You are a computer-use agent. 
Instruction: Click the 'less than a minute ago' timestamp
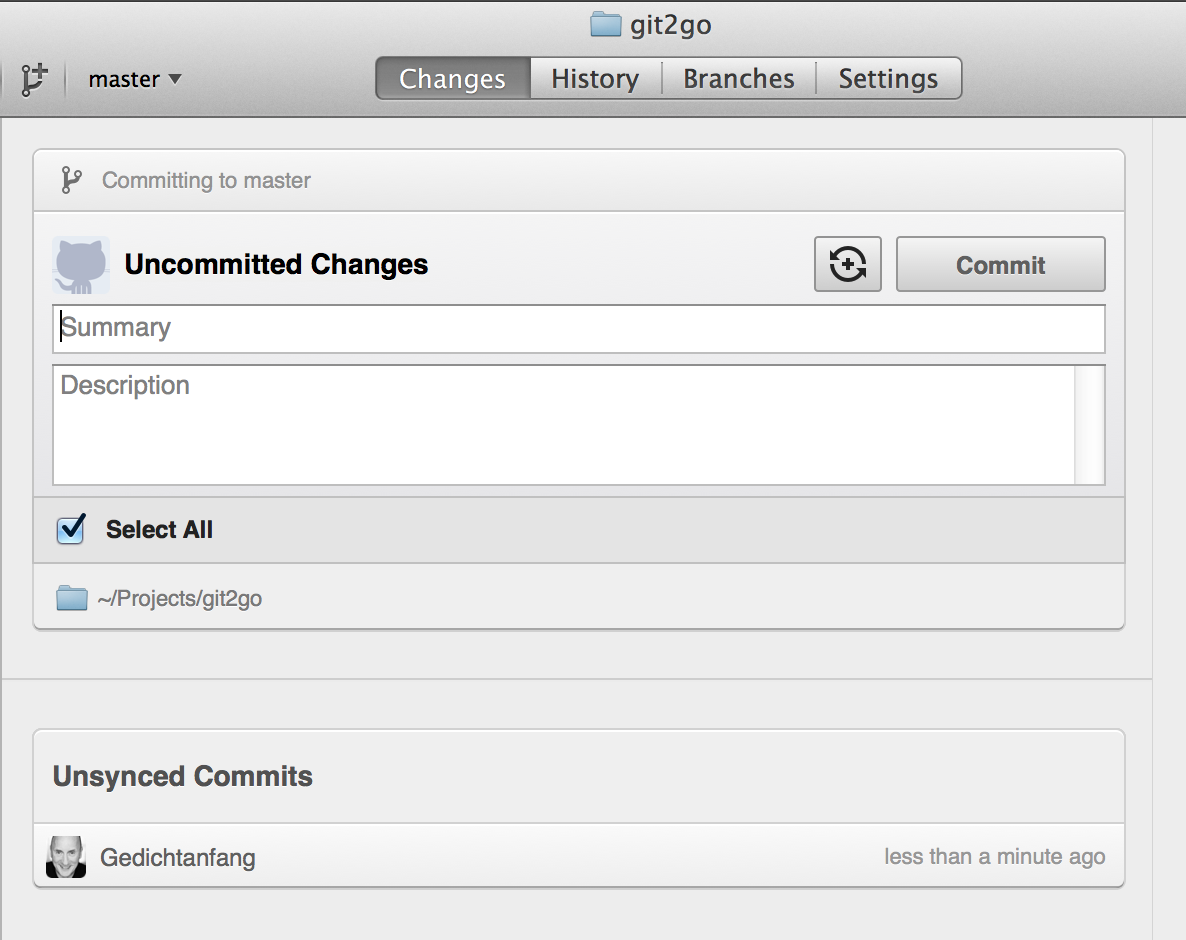point(995,856)
